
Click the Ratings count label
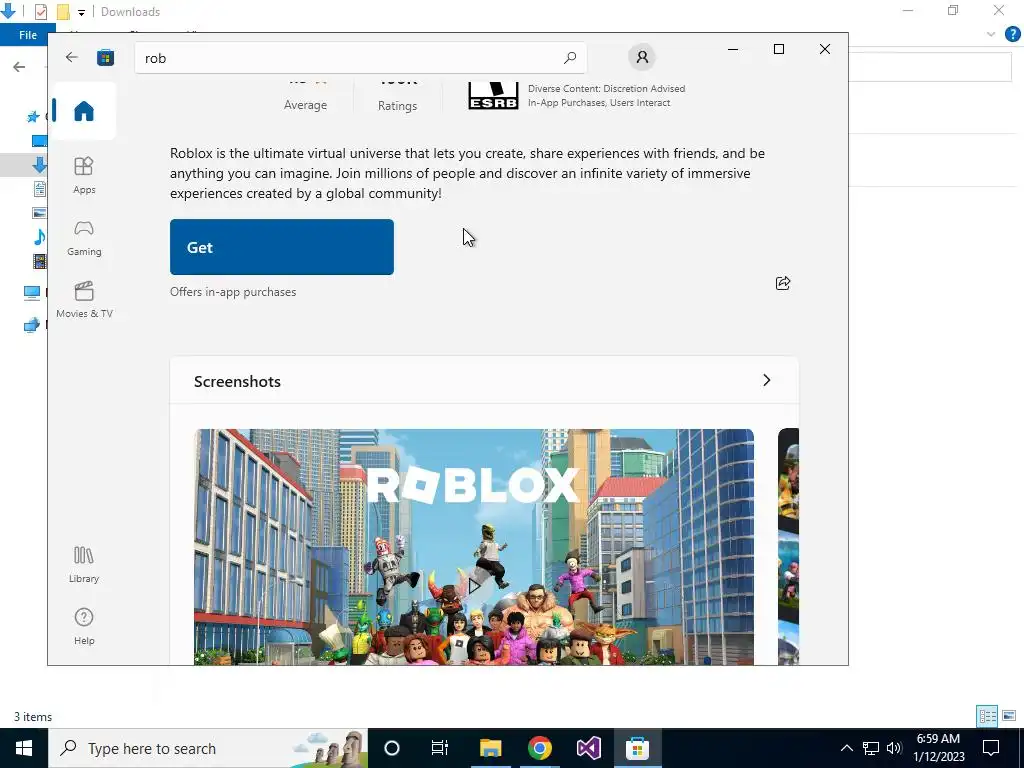pos(397,105)
